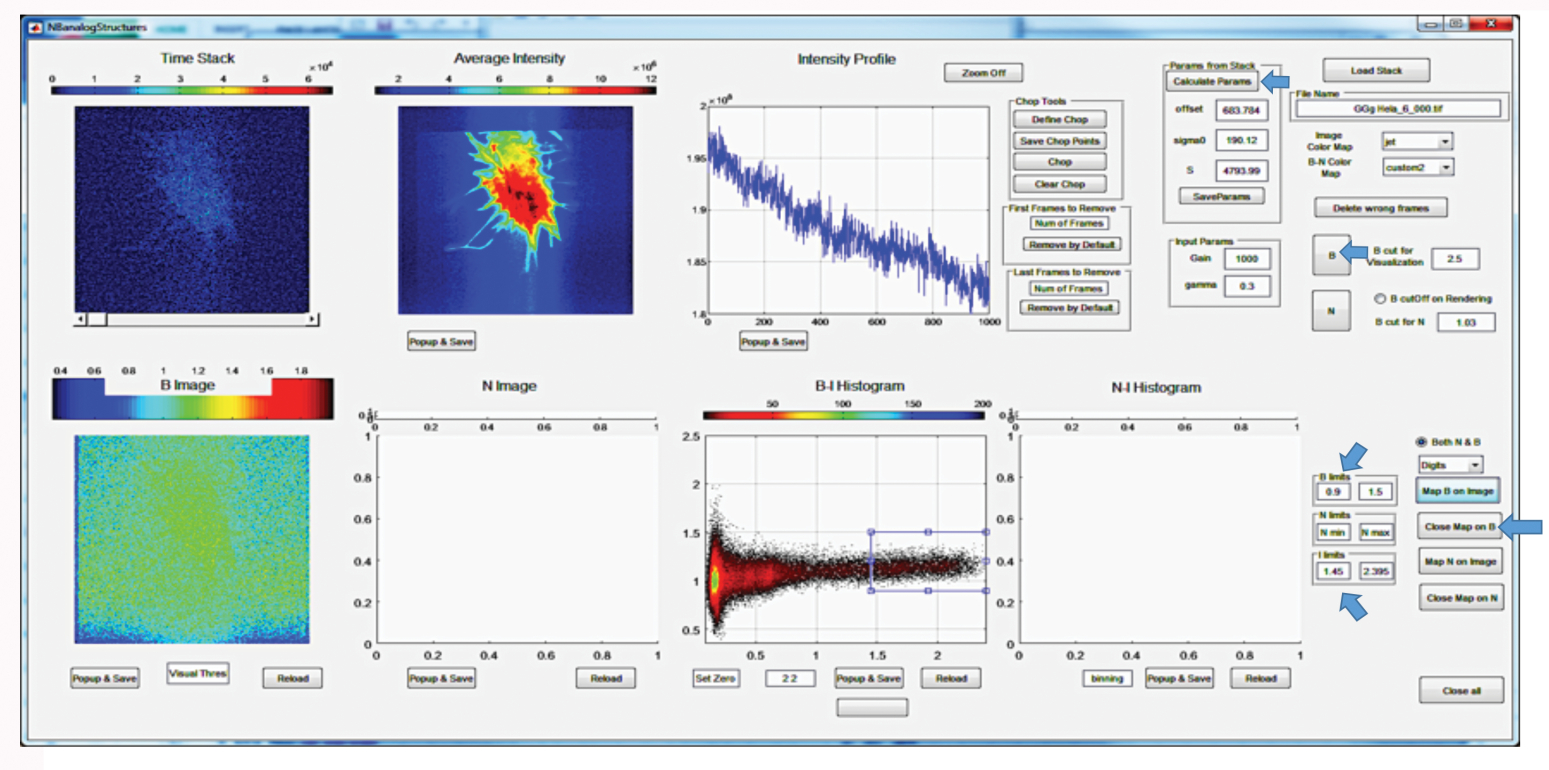Click Reload under the B-I Histogram
The height and width of the screenshot is (770, 1549).
coord(950,678)
